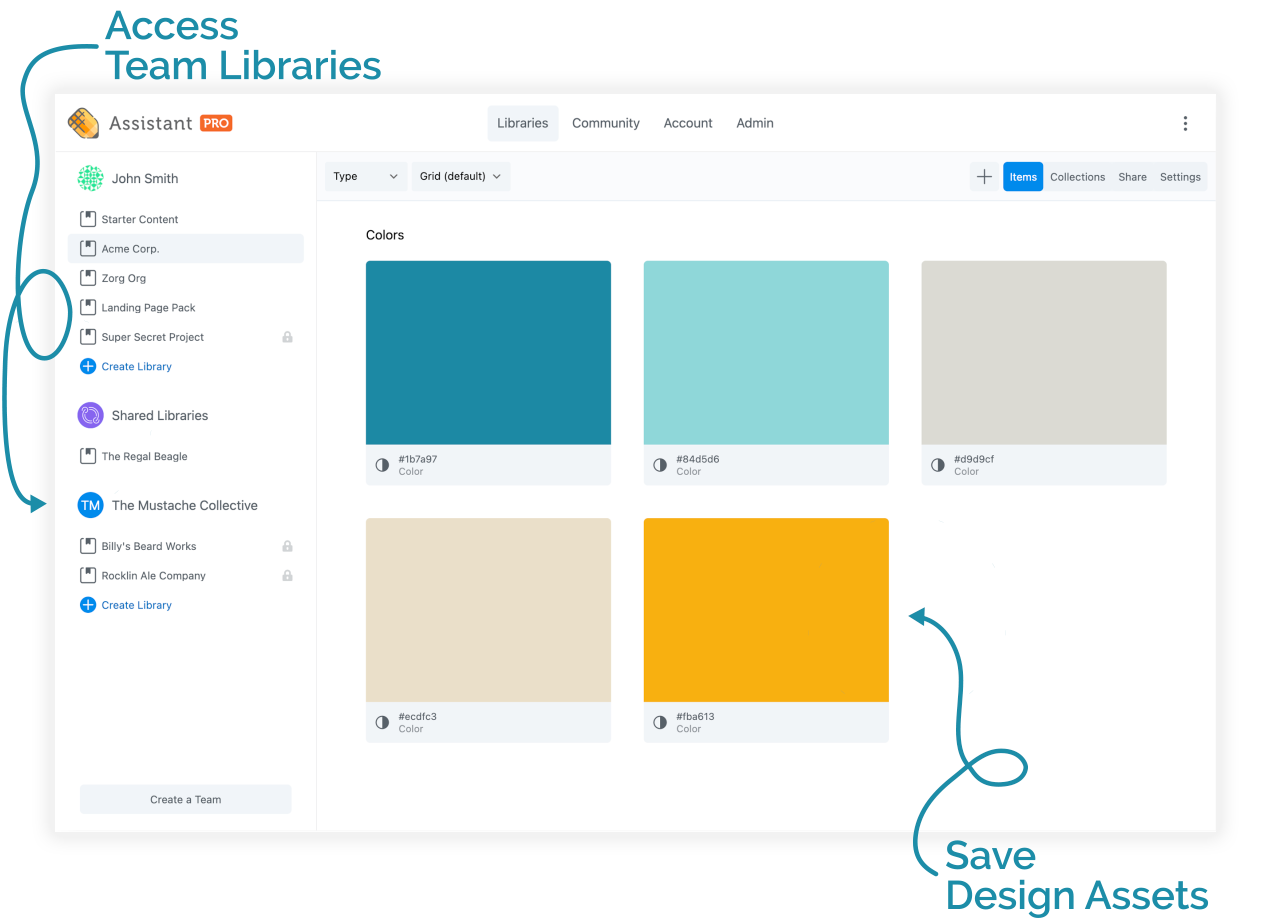This screenshot has width=1280, height=920.
Task: Open the Admin tab
Action: pyautogui.click(x=755, y=123)
